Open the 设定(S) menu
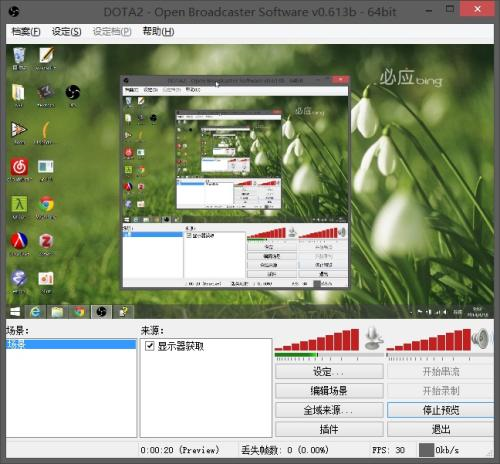The height and width of the screenshot is (464, 500). point(67,32)
